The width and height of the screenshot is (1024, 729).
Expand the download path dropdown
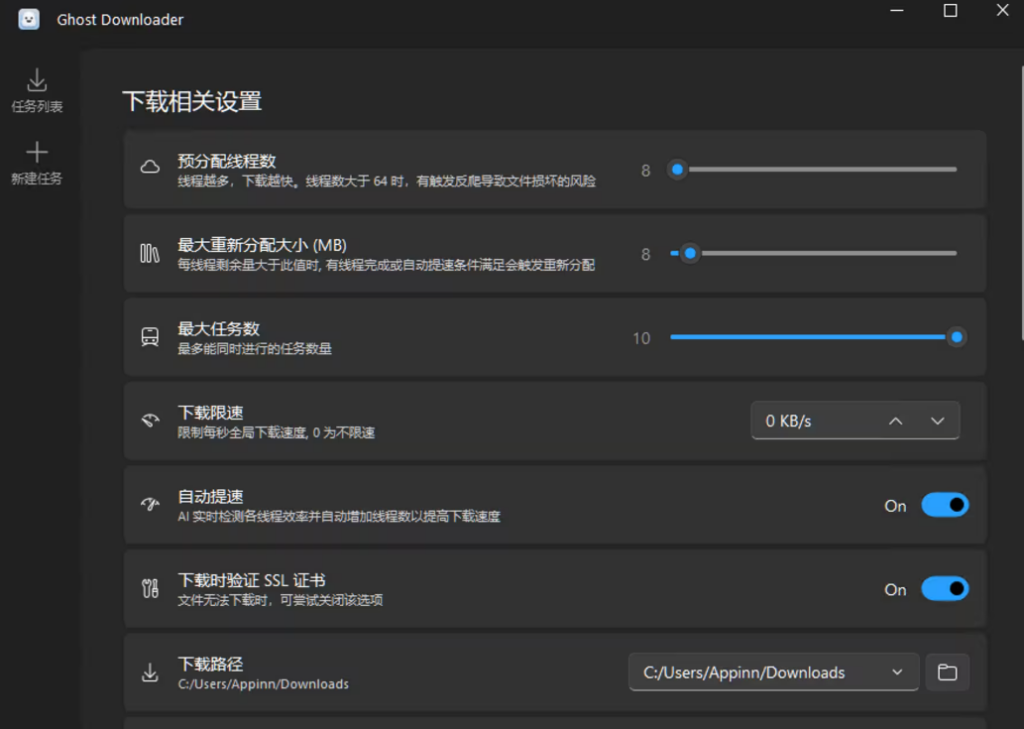(x=899, y=672)
